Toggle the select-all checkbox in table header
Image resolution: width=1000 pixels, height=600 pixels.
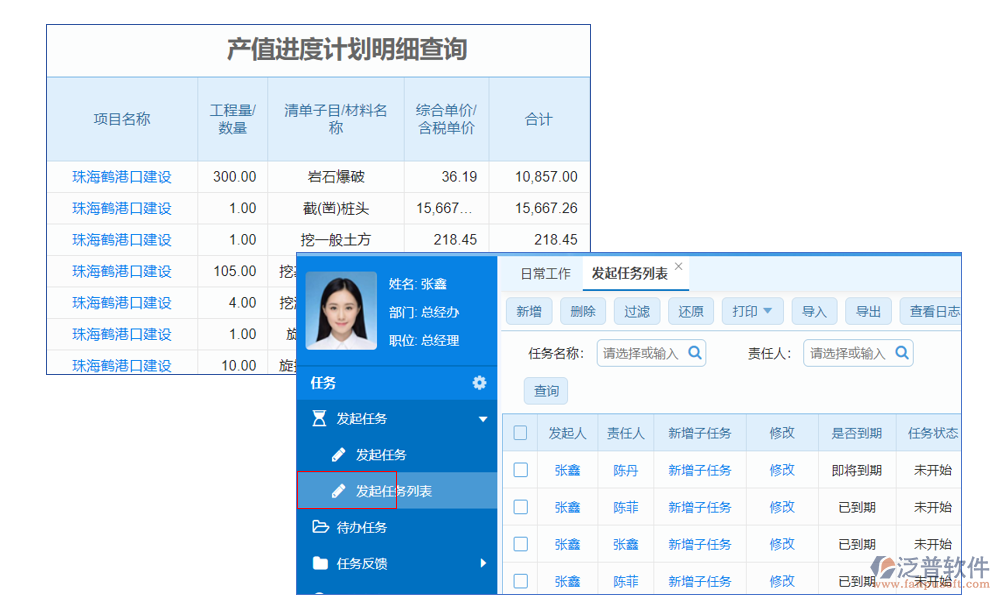click(520, 433)
